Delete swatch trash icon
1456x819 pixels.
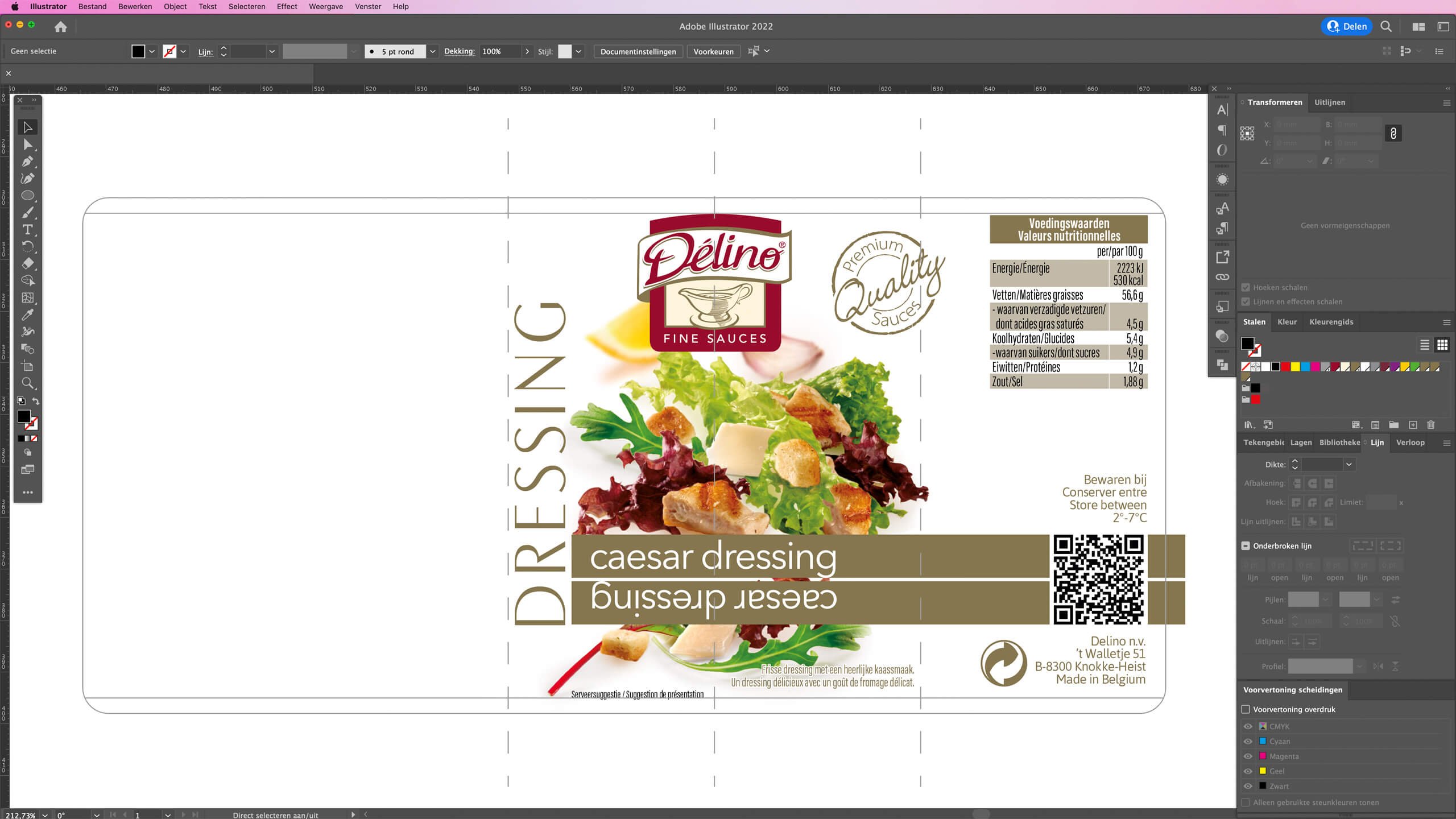pos(1431,425)
